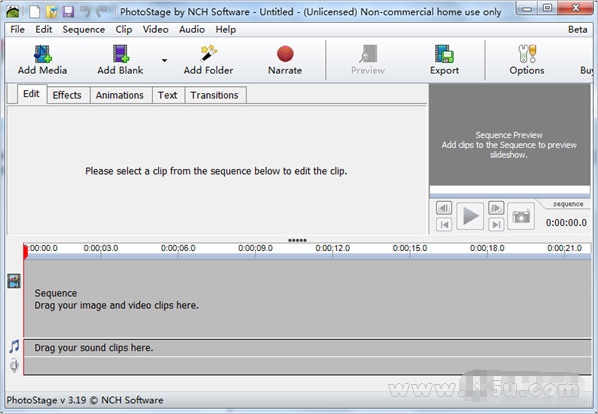Click the Beta label in menu bar

(577, 29)
